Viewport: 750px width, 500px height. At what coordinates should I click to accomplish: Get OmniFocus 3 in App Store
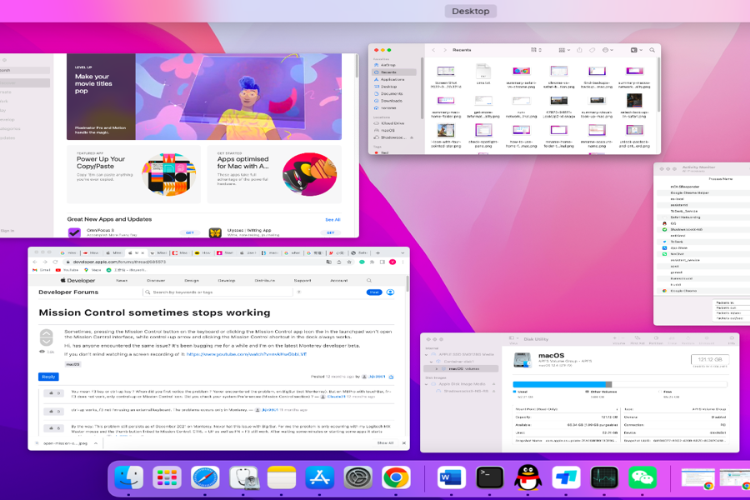click(189, 233)
